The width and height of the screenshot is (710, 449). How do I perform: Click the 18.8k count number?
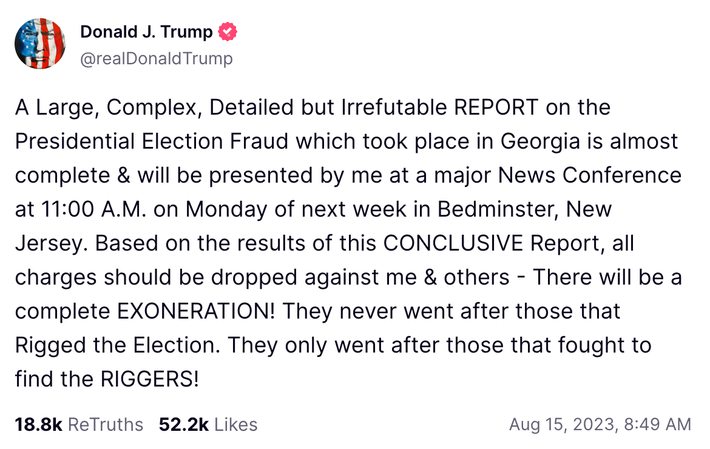click(x=38, y=425)
